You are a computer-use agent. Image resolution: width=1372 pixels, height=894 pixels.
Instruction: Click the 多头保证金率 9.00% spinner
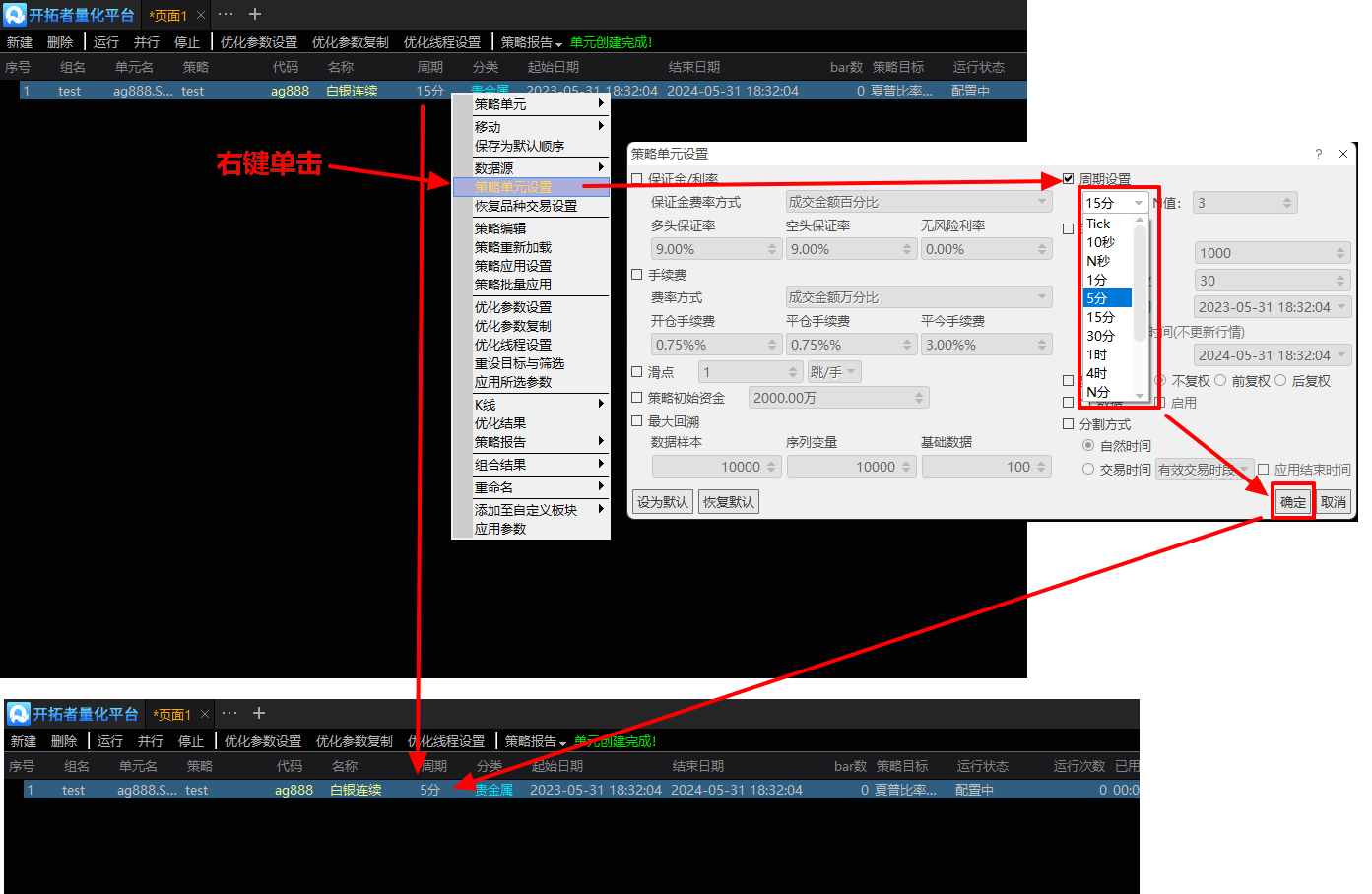click(x=716, y=249)
